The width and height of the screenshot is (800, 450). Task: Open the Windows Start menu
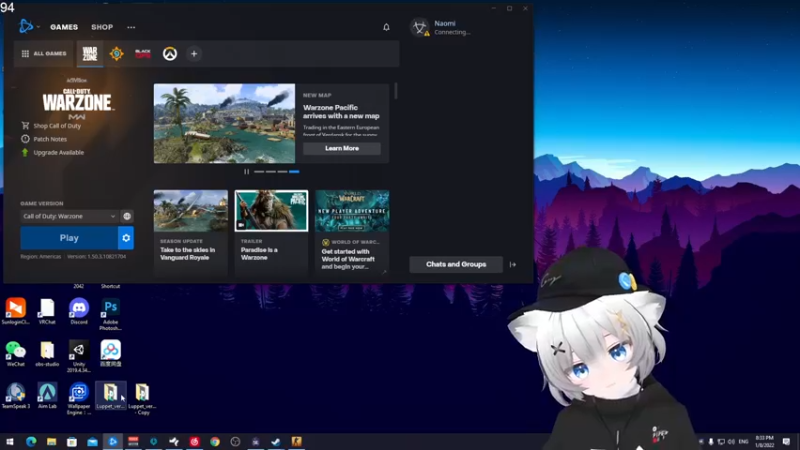(x=10, y=442)
